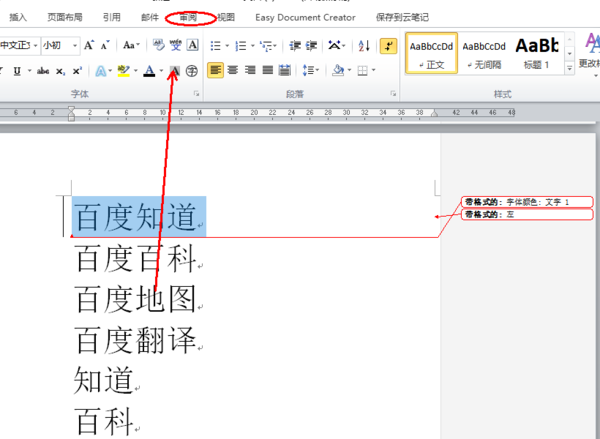Image resolution: width=600 pixels, height=439 pixels.
Task: Toggle Justify alignment button
Action: click(x=267, y=70)
